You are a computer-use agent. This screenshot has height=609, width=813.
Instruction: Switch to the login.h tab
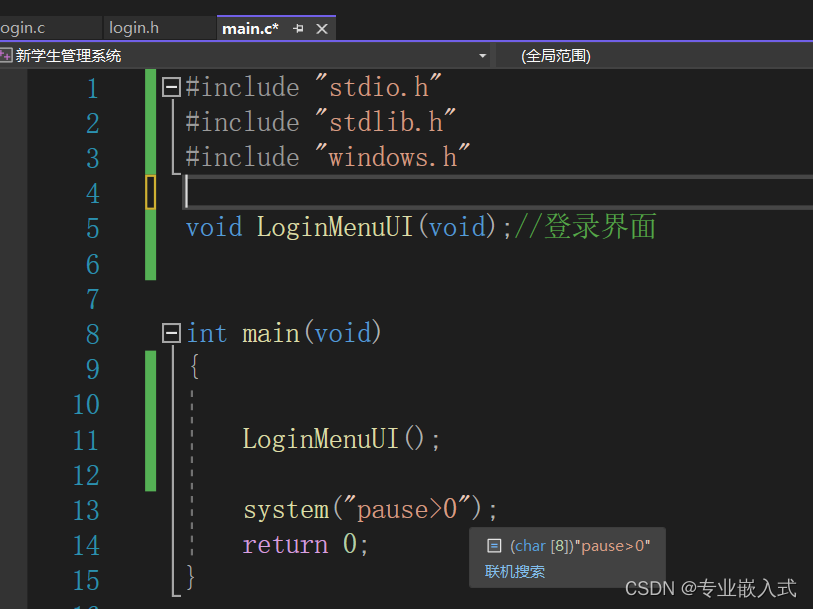(x=134, y=28)
